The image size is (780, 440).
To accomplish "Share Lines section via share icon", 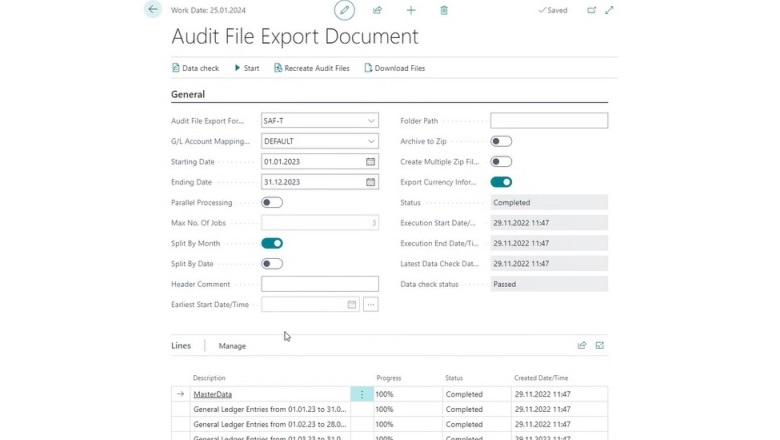I will (x=582, y=345).
